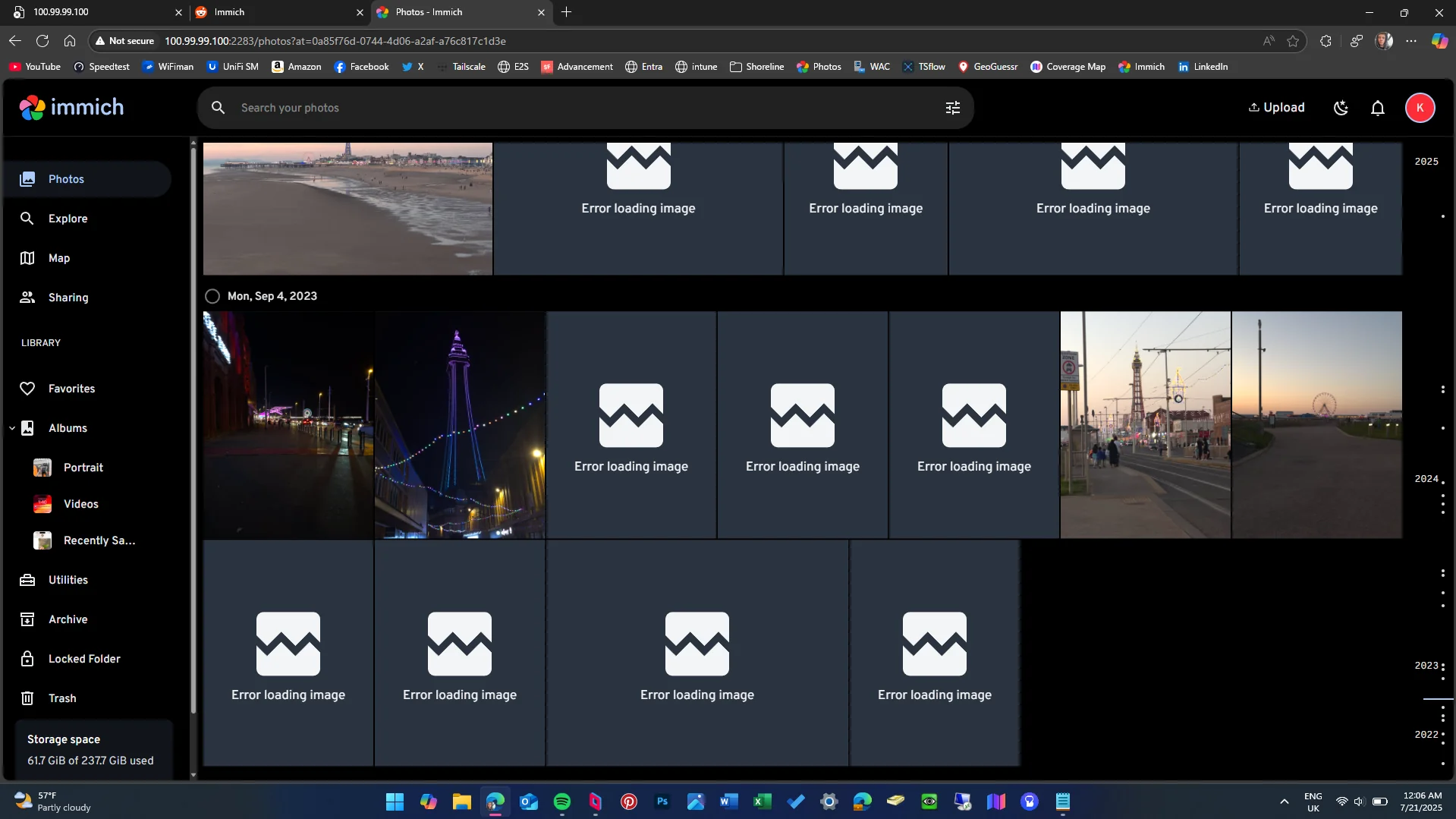
Task: Open the Portrait album
Action: pyautogui.click(x=83, y=468)
